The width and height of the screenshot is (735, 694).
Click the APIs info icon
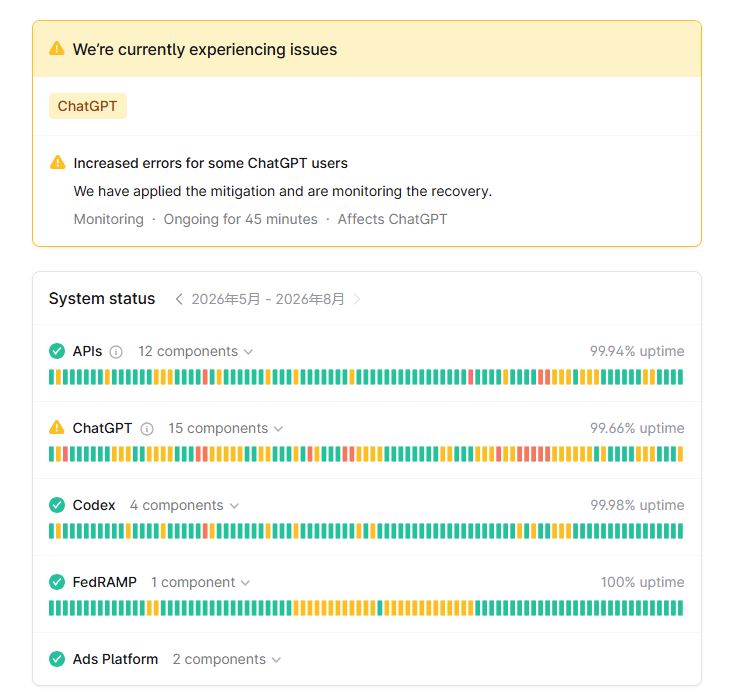pyautogui.click(x=116, y=351)
